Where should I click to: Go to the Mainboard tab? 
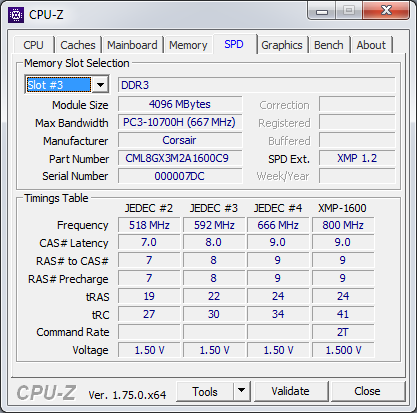pos(132,45)
